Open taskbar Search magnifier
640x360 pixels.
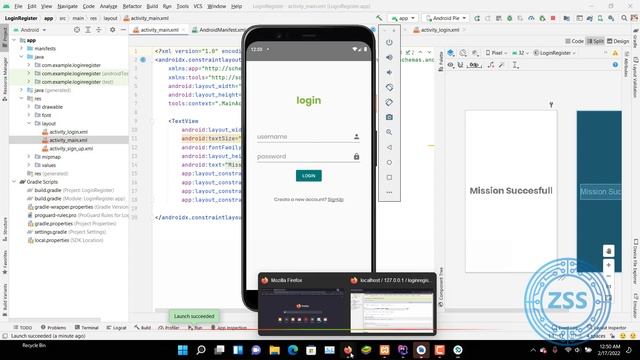201,350
